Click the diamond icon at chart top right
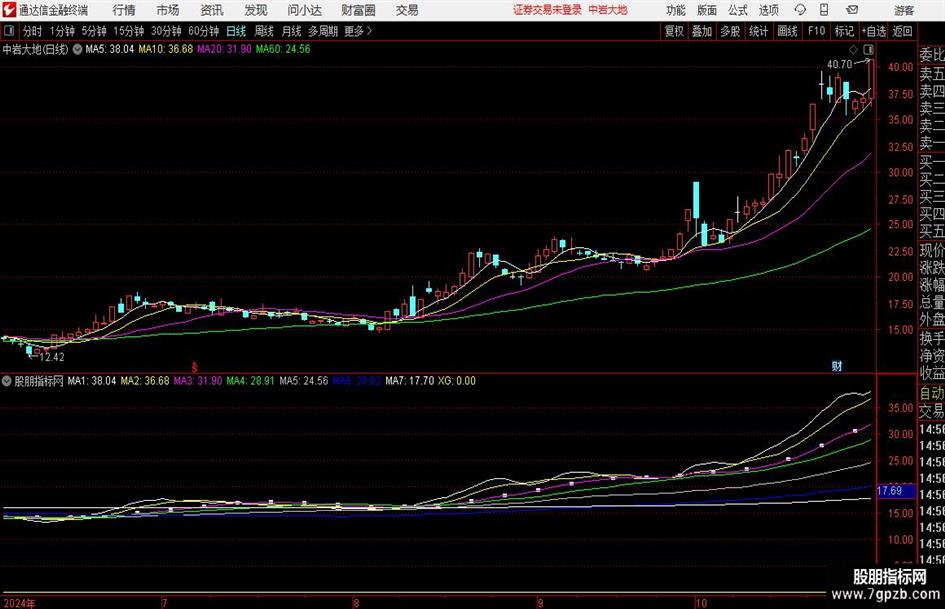The image size is (945, 609). (x=853, y=49)
